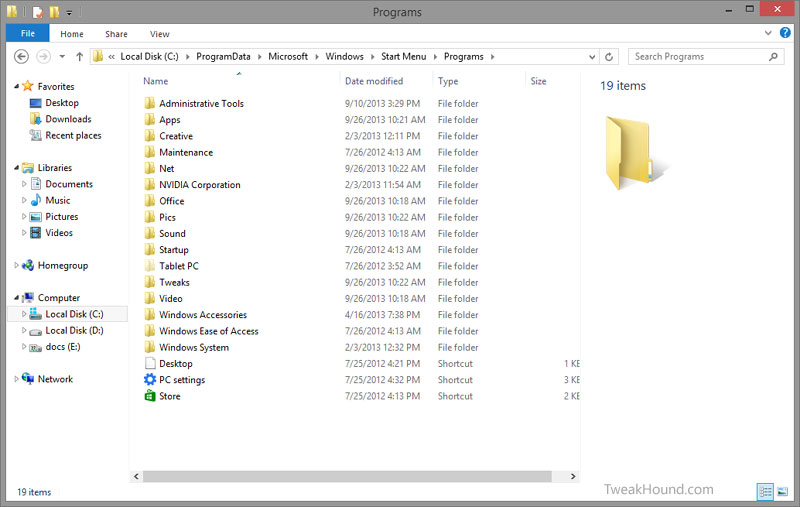Viewport: 800px width, 507px height.
Task: Select the Creative folder row
Action: (x=360, y=136)
